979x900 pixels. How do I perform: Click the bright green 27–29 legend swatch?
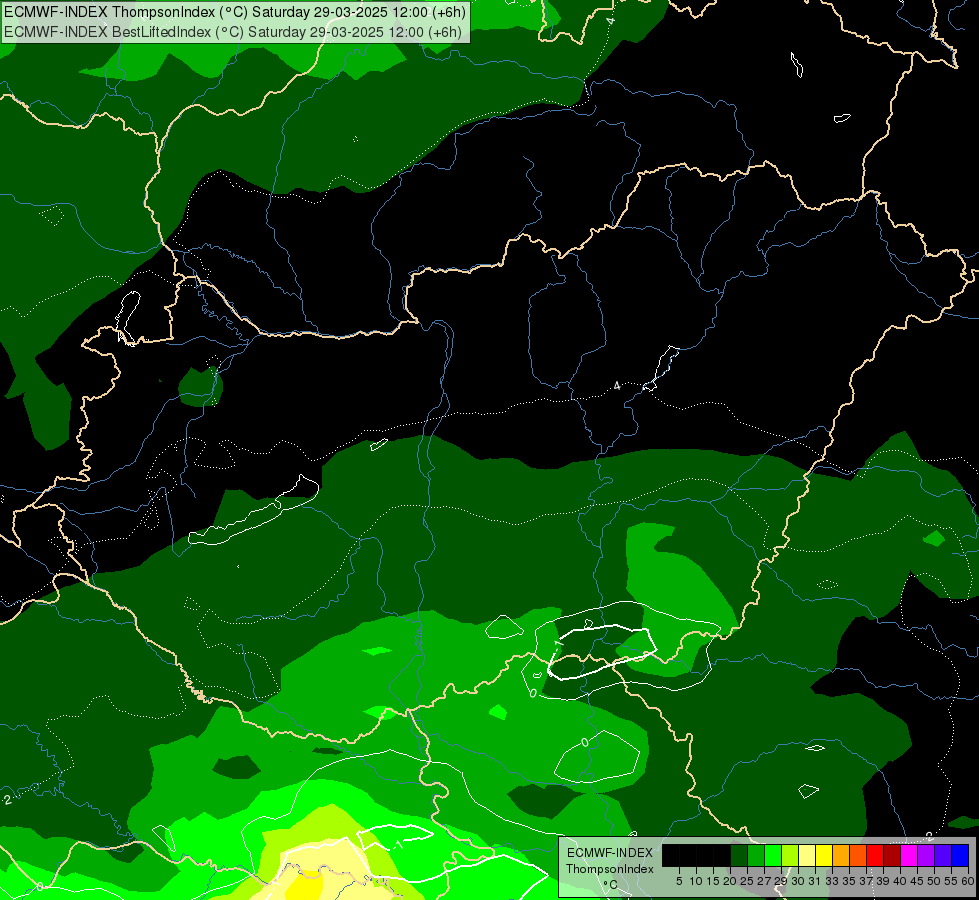coord(773,855)
